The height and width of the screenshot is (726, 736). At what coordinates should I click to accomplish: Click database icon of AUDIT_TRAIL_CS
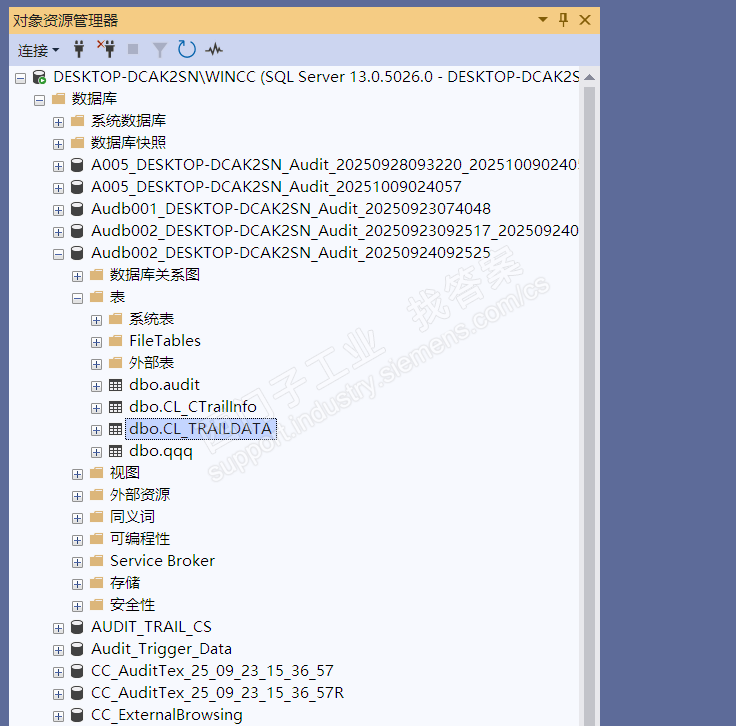[77, 627]
